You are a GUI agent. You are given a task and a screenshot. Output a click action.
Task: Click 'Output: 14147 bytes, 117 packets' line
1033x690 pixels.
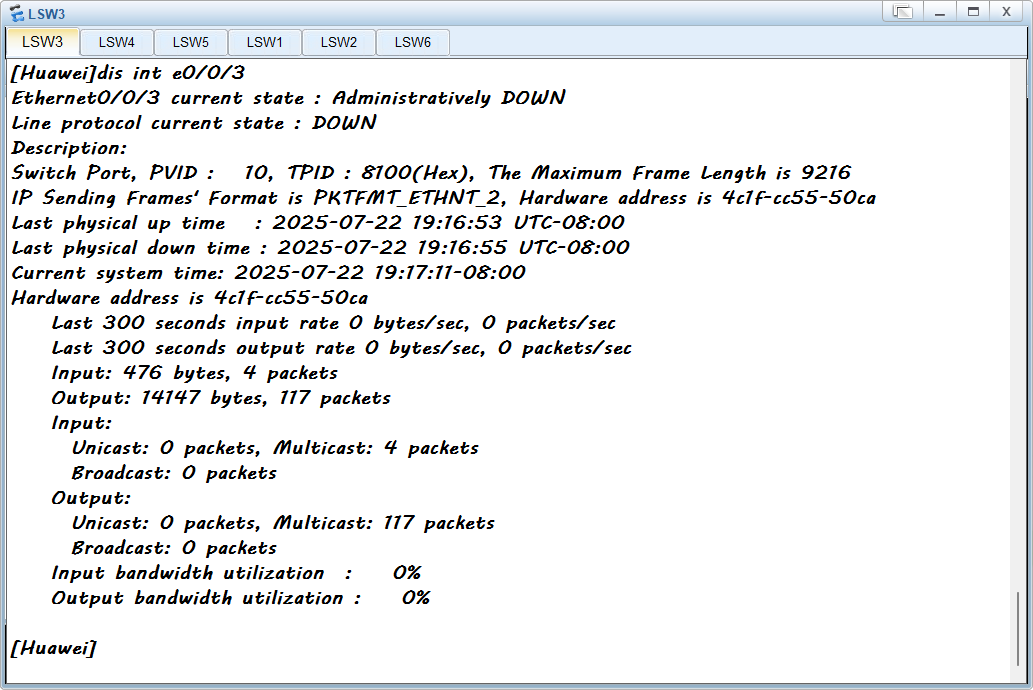tap(221, 398)
